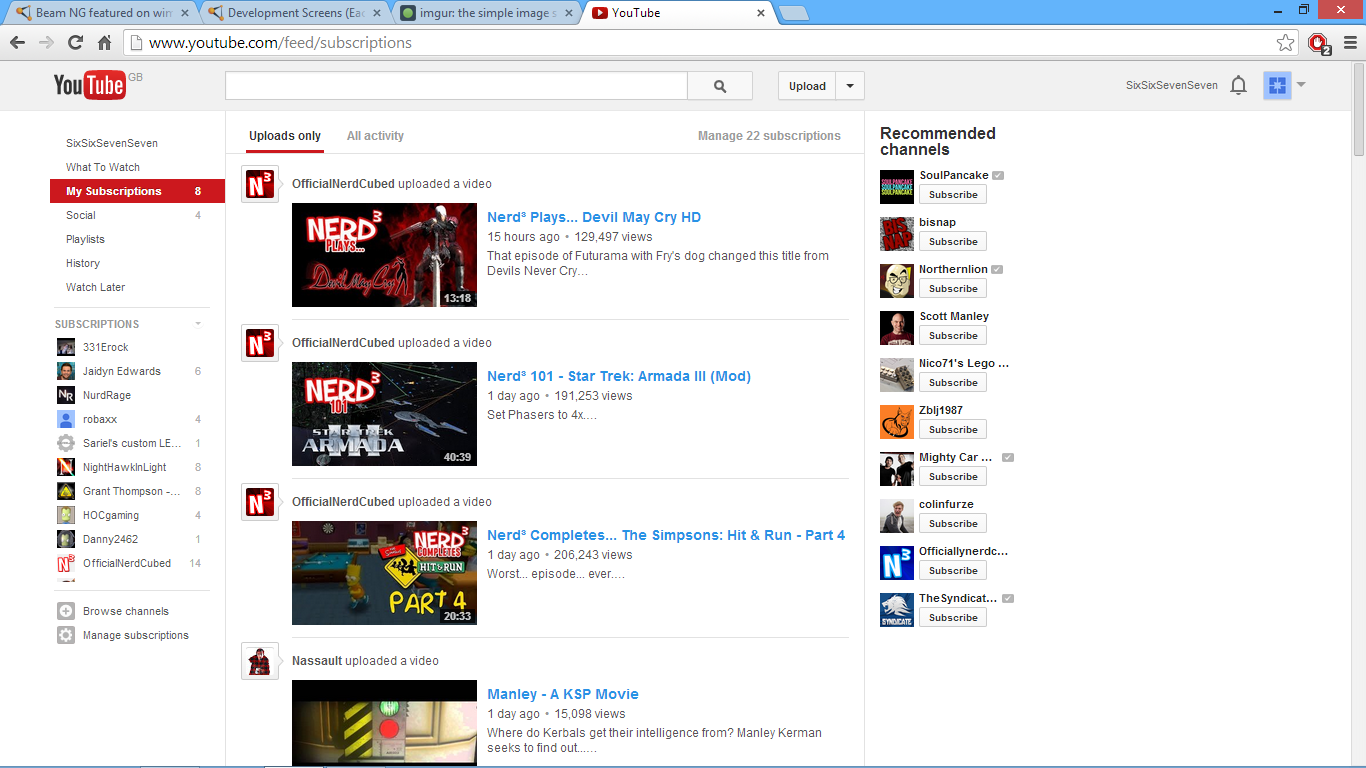Open Jaidyn Edwards subscription avatar
This screenshot has height=768, width=1366.
point(66,371)
